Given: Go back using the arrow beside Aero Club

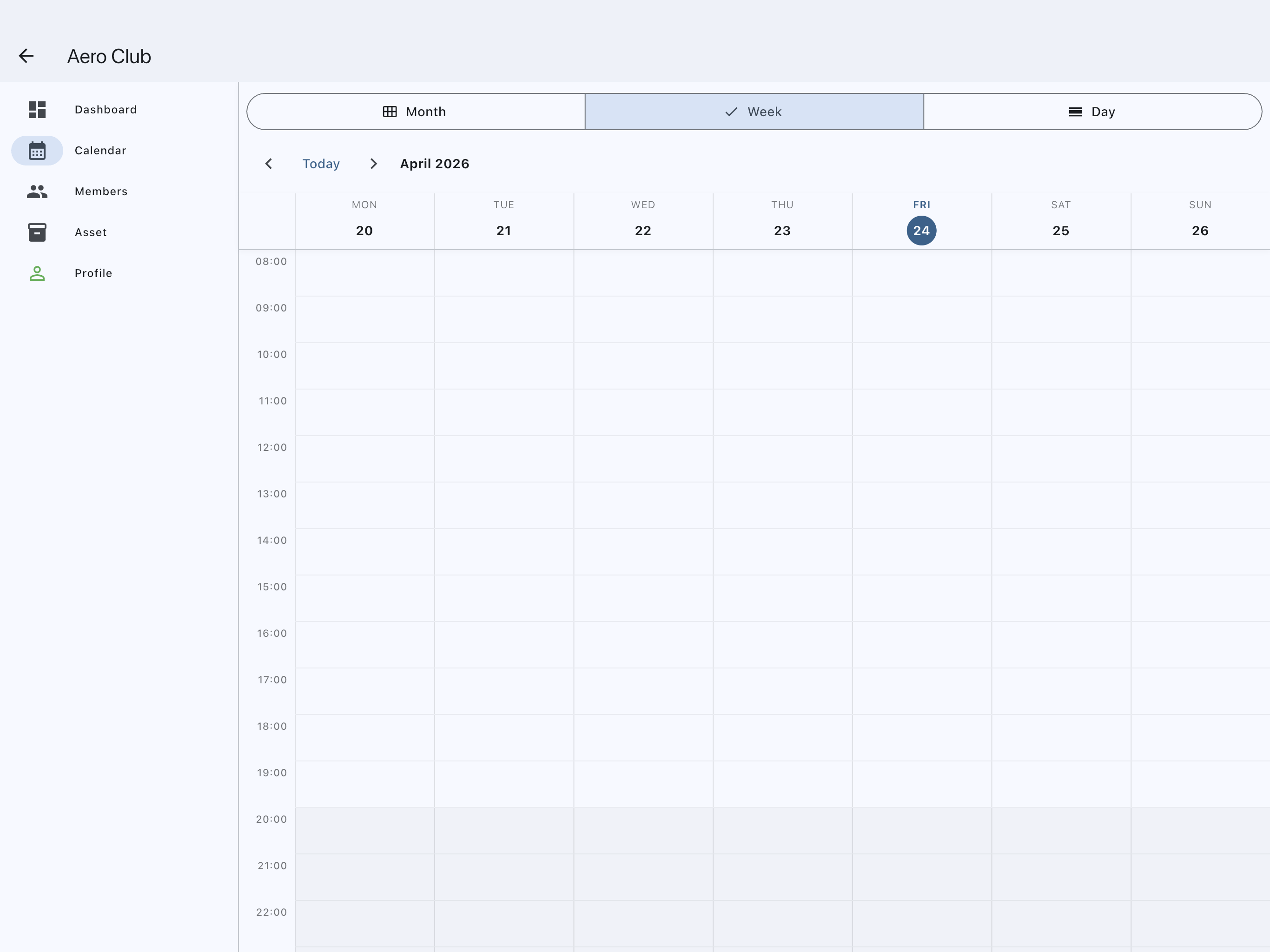Looking at the screenshot, I should 26,56.
